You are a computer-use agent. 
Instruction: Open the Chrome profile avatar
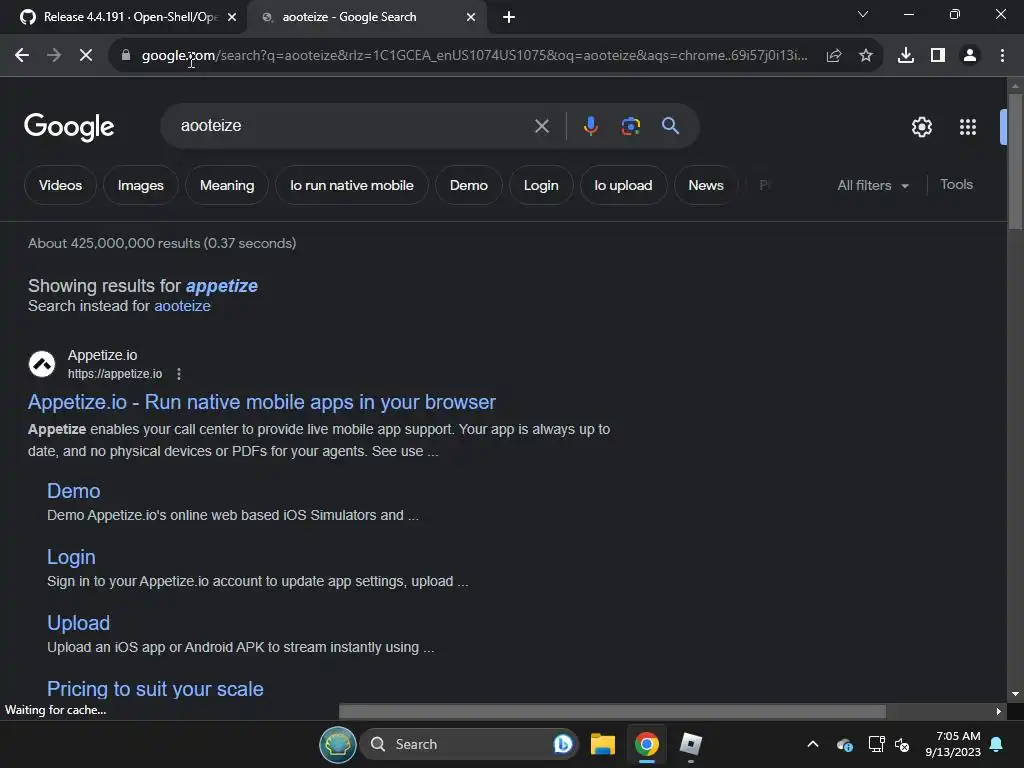coord(970,56)
